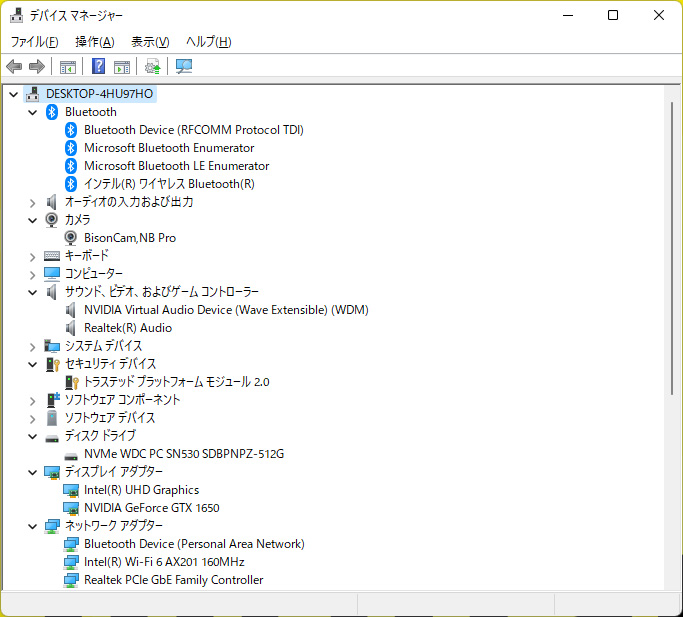
Task: Expand the コンピューター category
Action: [x=33, y=275]
